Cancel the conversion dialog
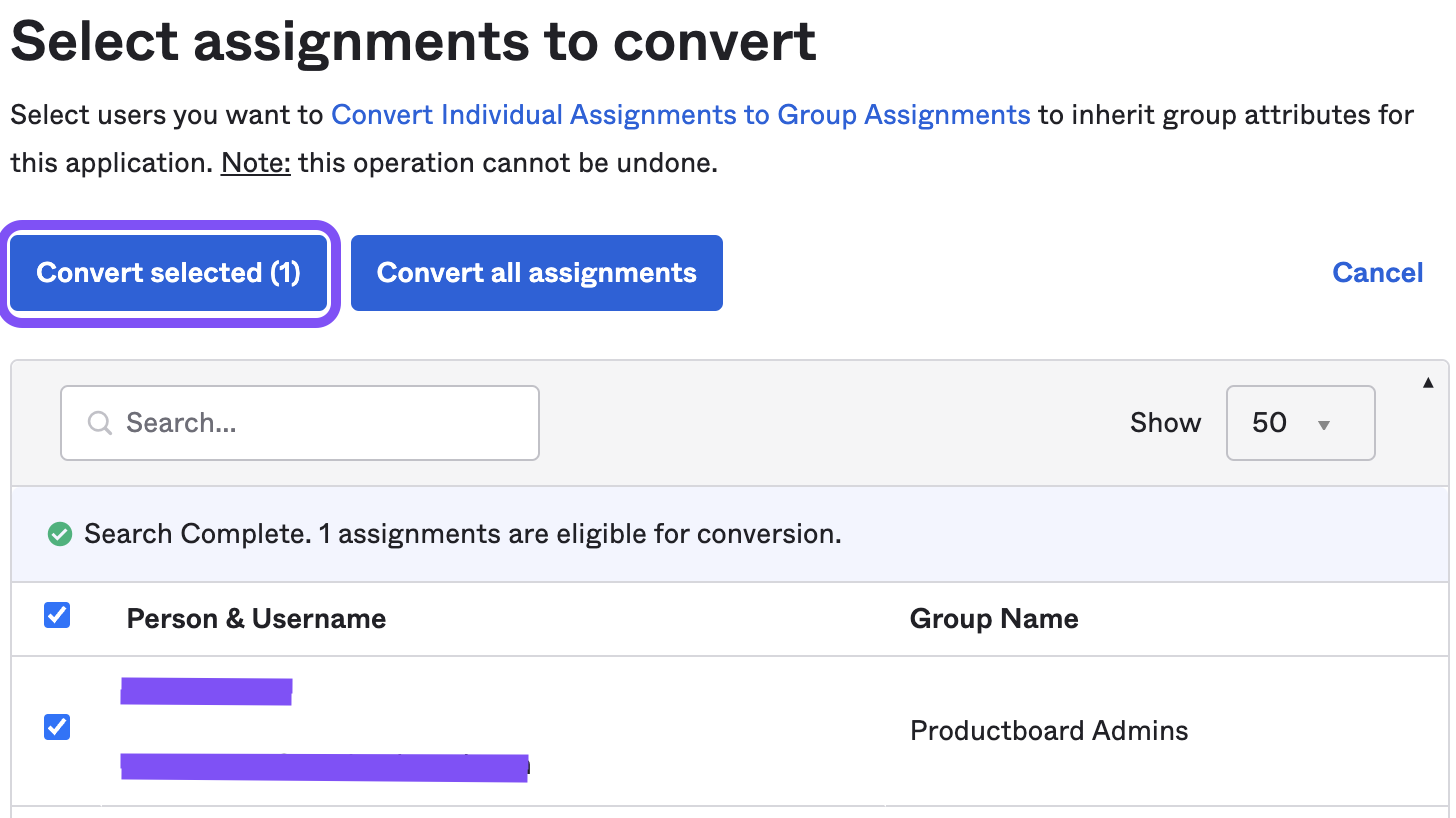This screenshot has width=1456, height=818. click(1377, 273)
